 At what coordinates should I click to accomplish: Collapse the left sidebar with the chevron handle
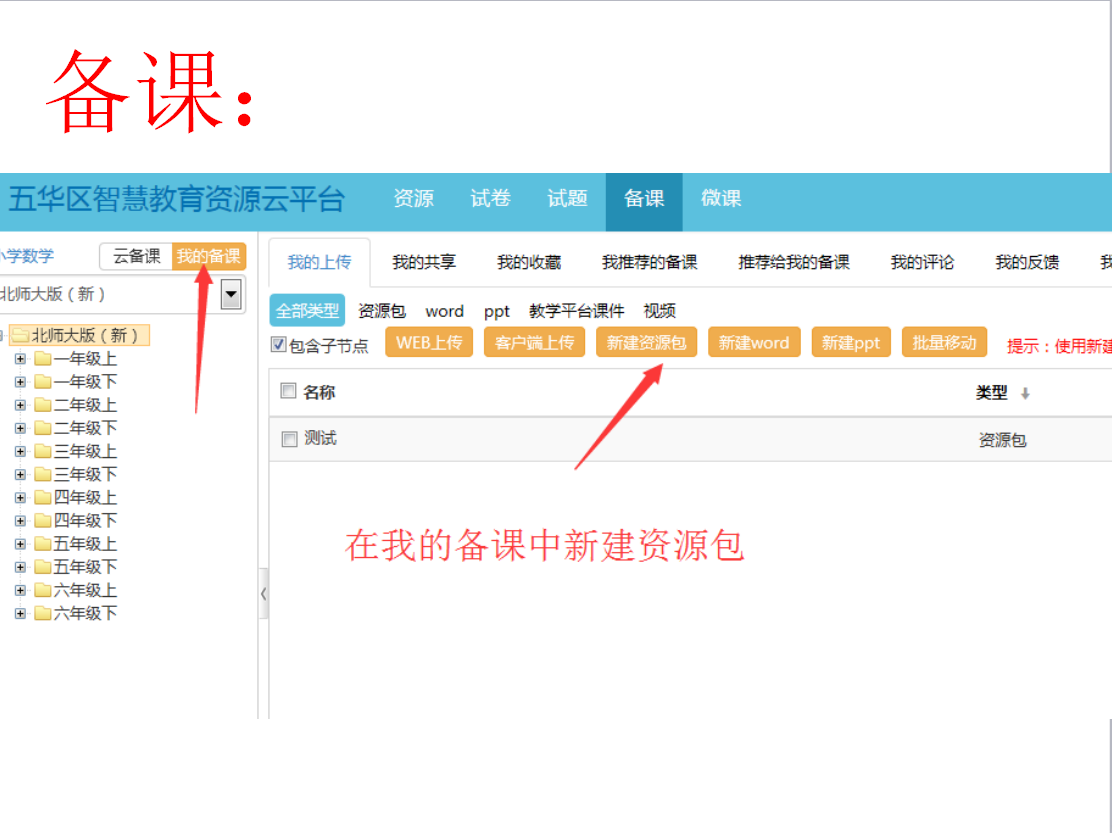pos(264,594)
